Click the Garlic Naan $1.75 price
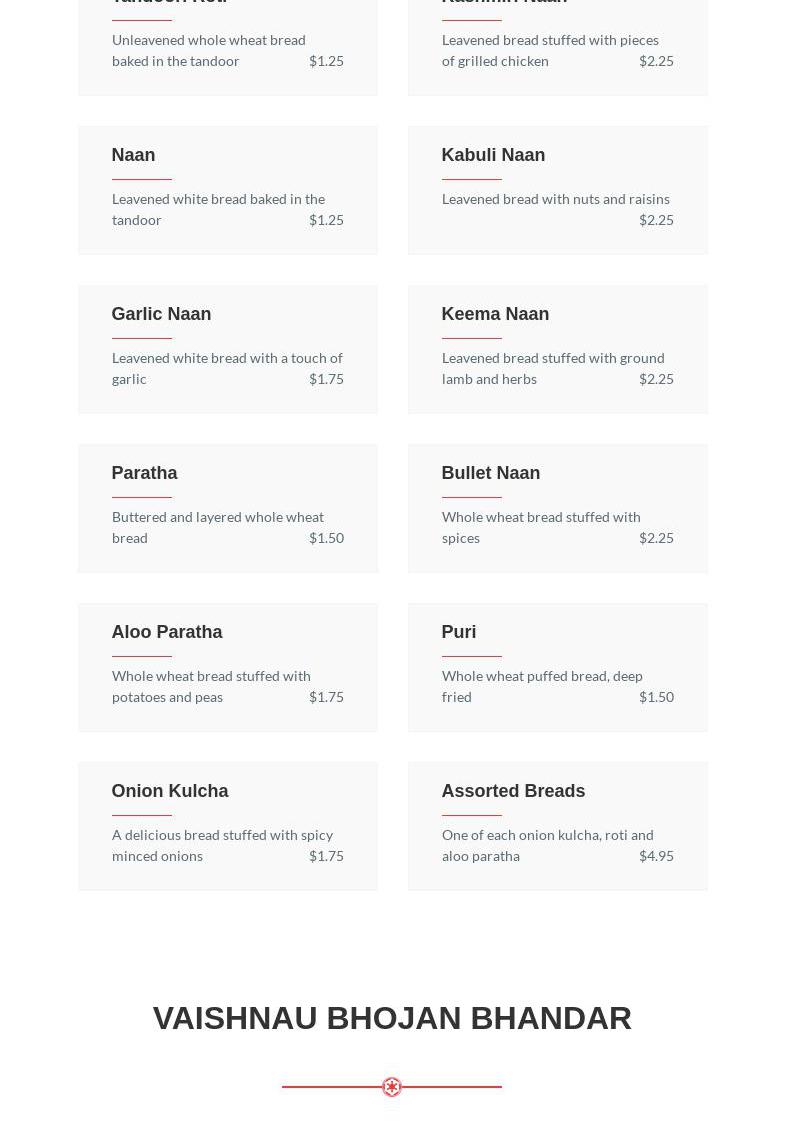The width and height of the screenshot is (785, 1135). pyautogui.click(x=326, y=379)
